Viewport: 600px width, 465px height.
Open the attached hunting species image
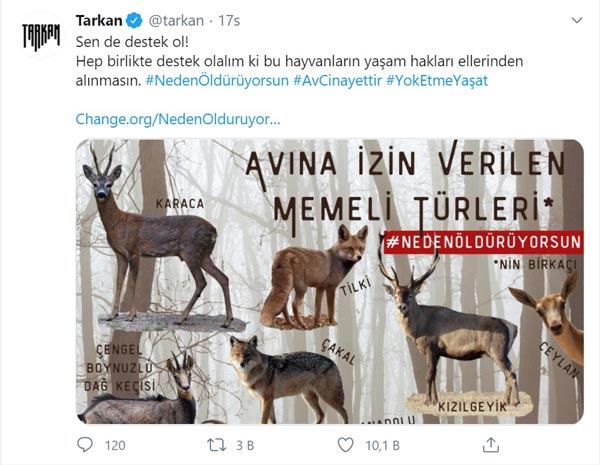(x=329, y=281)
